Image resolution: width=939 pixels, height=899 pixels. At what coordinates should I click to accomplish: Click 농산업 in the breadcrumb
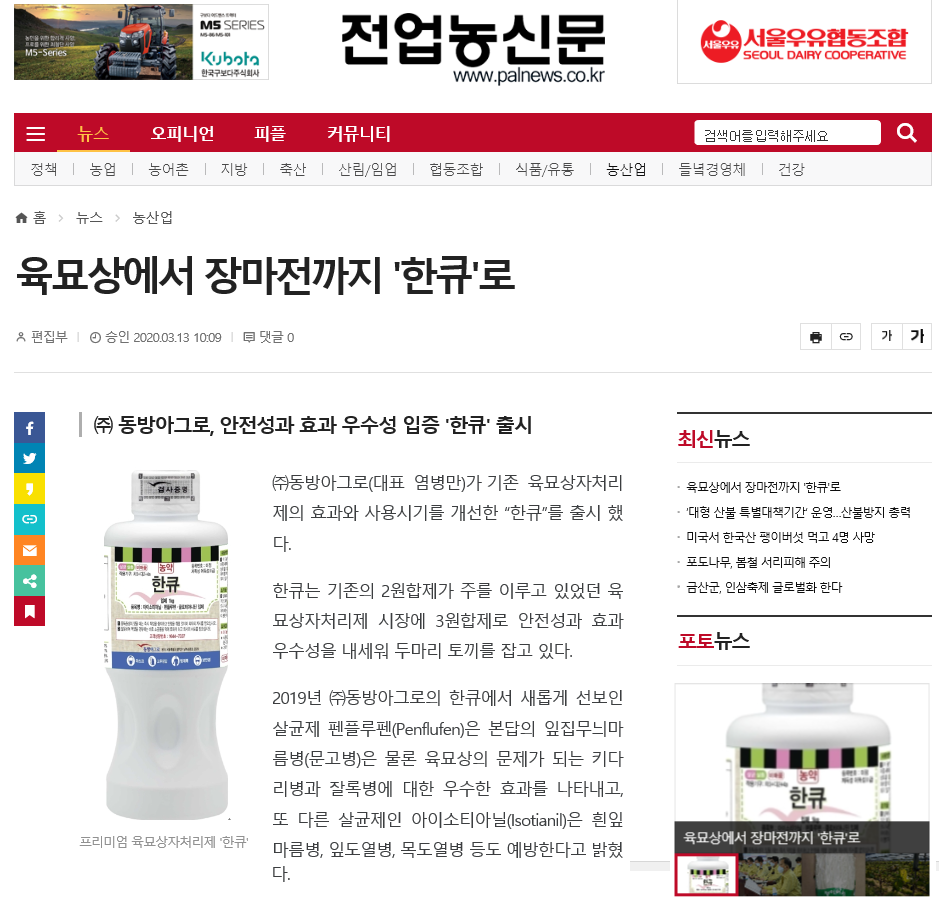pos(153,218)
